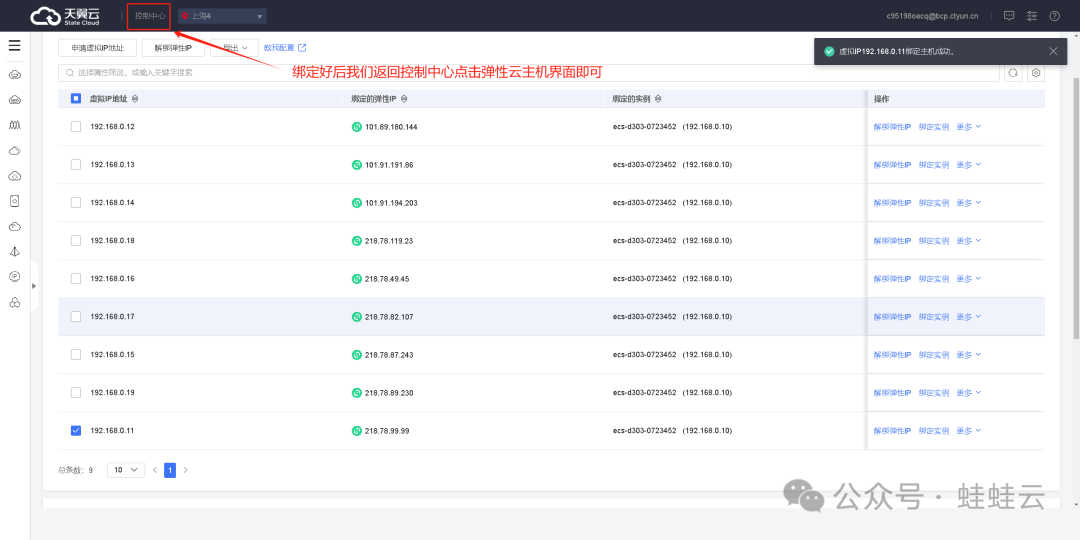Check the box for 192.168.0.18
1080x540 pixels.
click(x=76, y=240)
